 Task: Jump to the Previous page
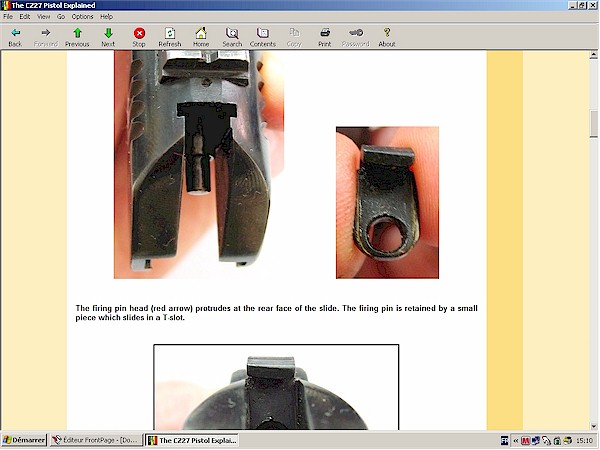[x=77, y=37]
